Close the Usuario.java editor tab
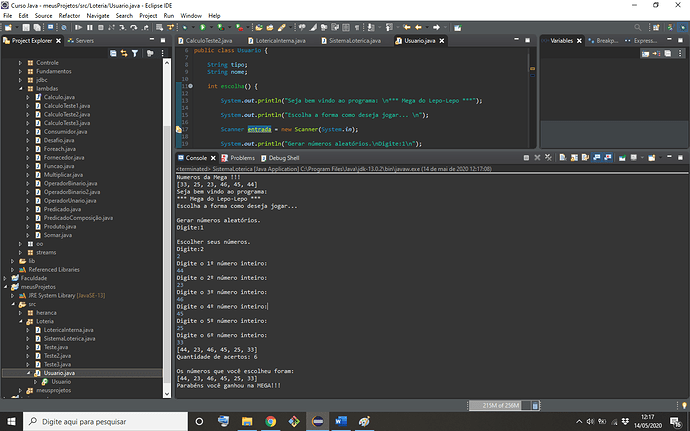The width and height of the screenshot is (690, 431). 442,41
